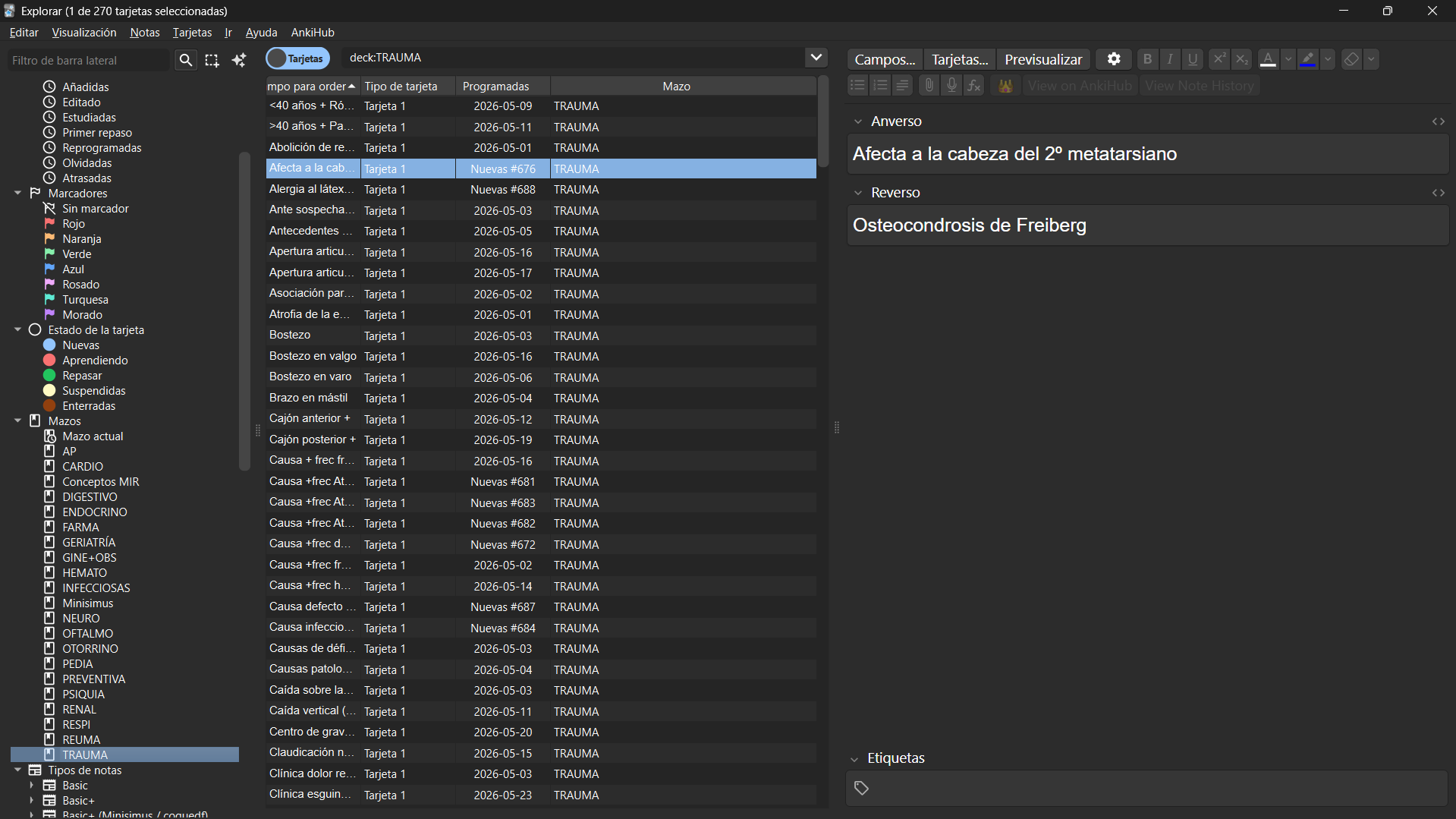Click the Previsualizar button
1456x819 pixels.
1043,59
